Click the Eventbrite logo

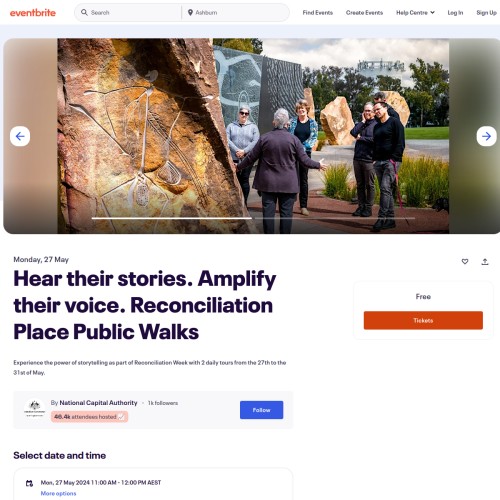coord(33,13)
